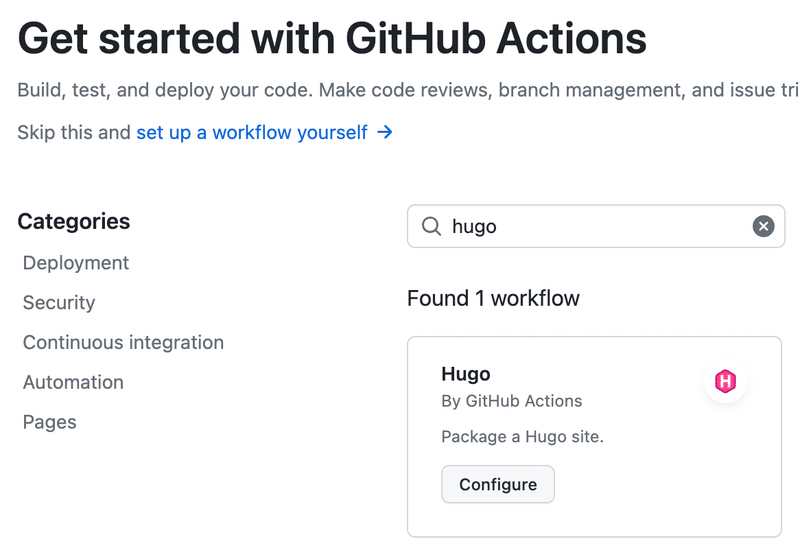Choose the Continuous integration category

[x=123, y=343]
